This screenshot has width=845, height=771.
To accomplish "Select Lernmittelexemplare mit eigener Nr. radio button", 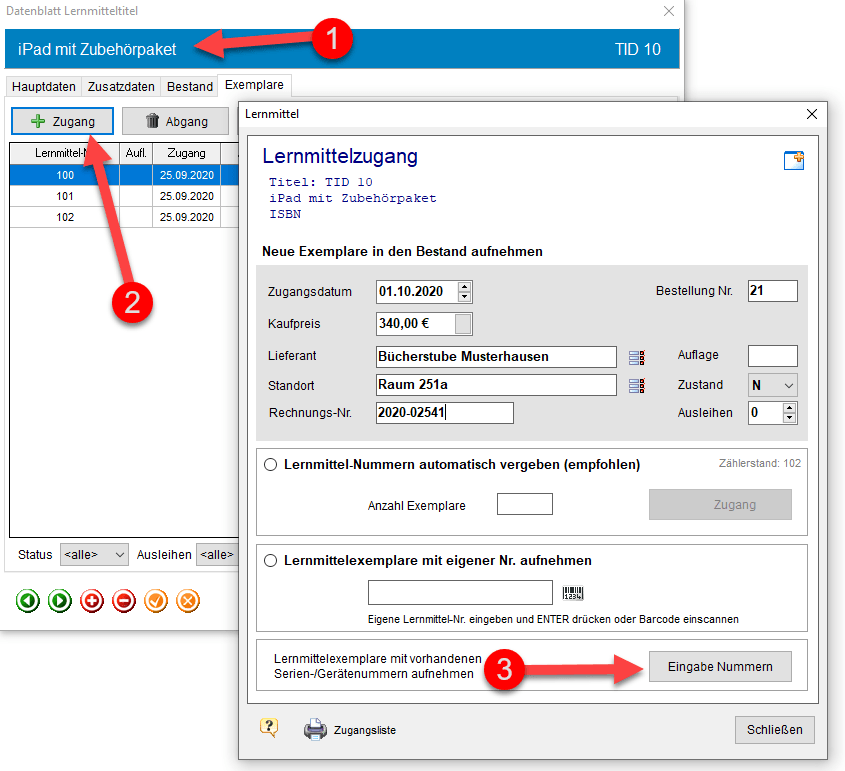I will pos(271,560).
